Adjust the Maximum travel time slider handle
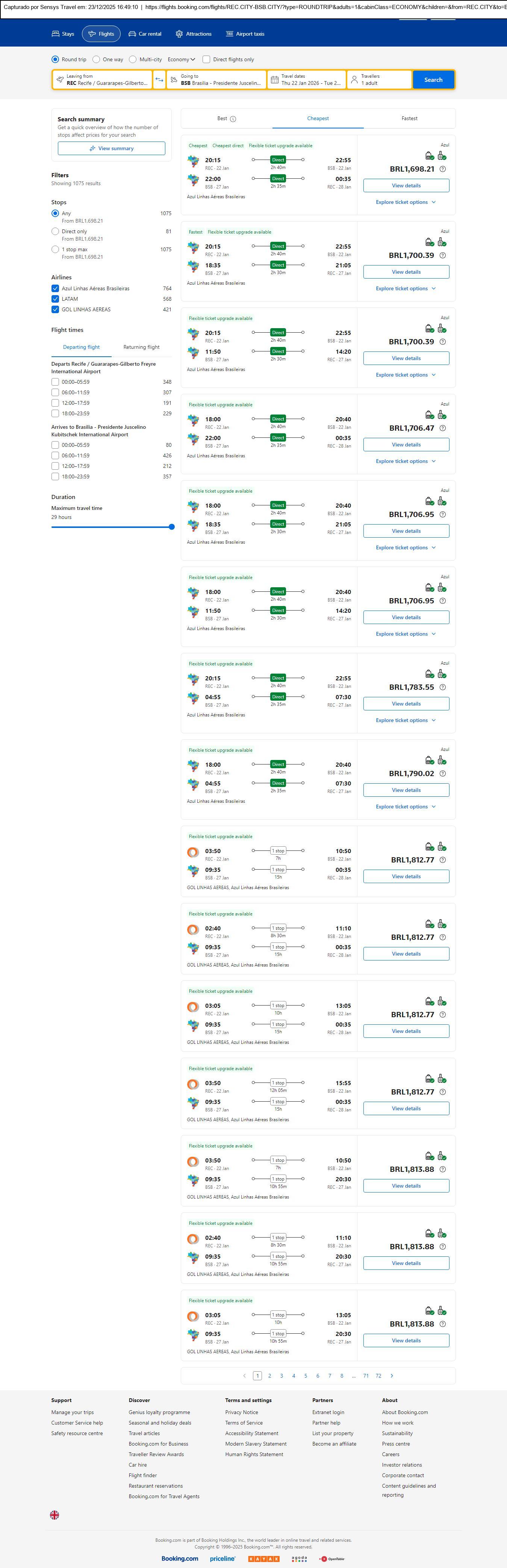This screenshot has height=1568, width=507. coord(172,526)
